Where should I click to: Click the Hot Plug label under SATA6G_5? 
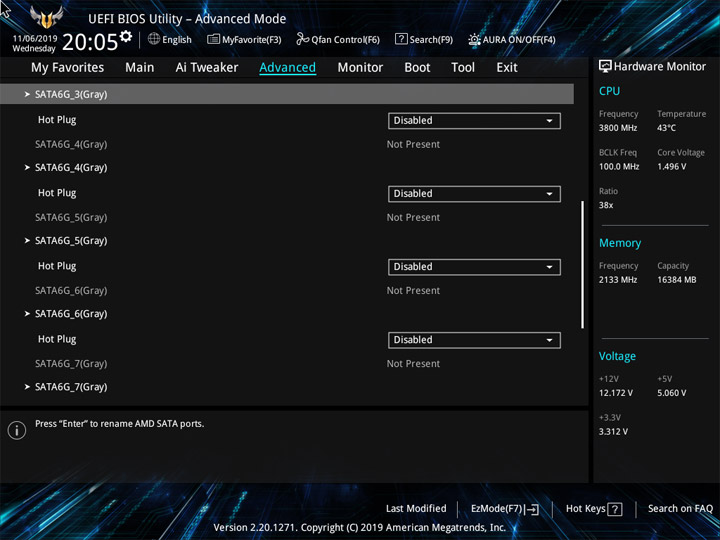point(57,266)
